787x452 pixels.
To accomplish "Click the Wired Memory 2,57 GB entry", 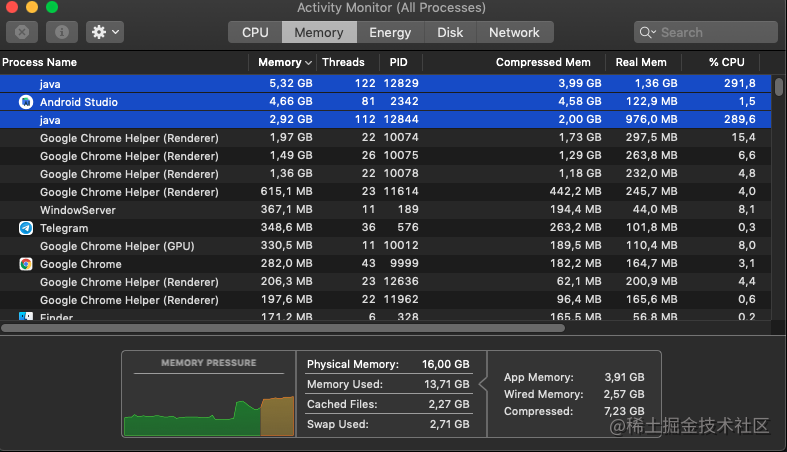I will [x=574, y=394].
